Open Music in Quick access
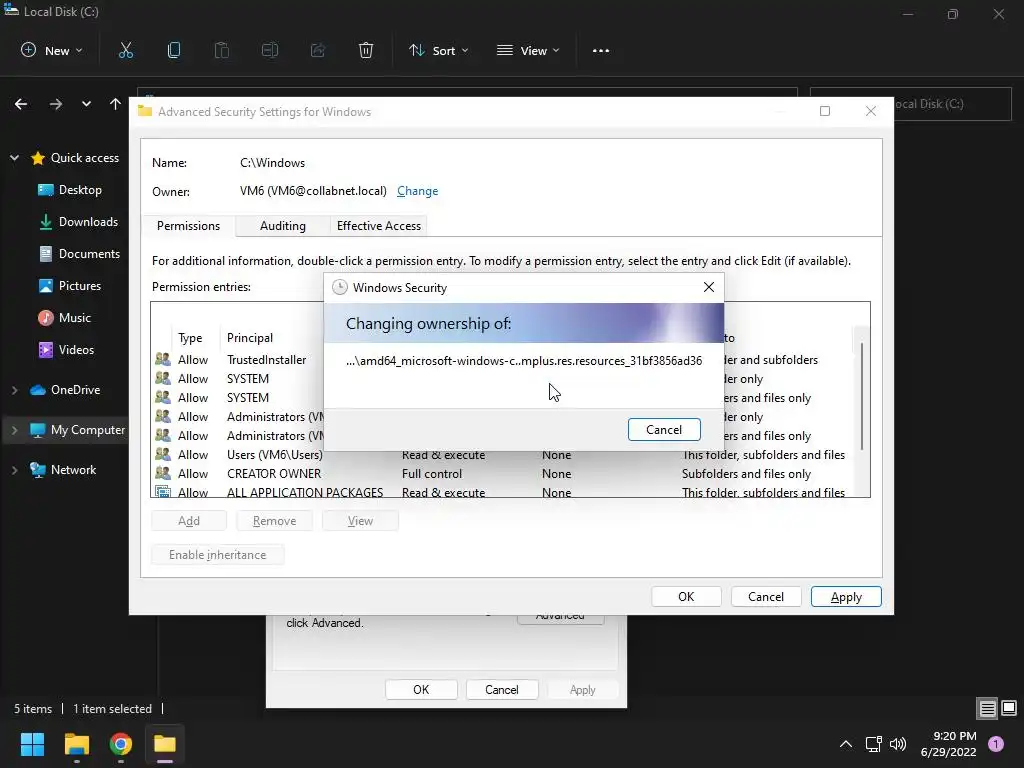This screenshot has width=1024, height=768. [64, 318]
